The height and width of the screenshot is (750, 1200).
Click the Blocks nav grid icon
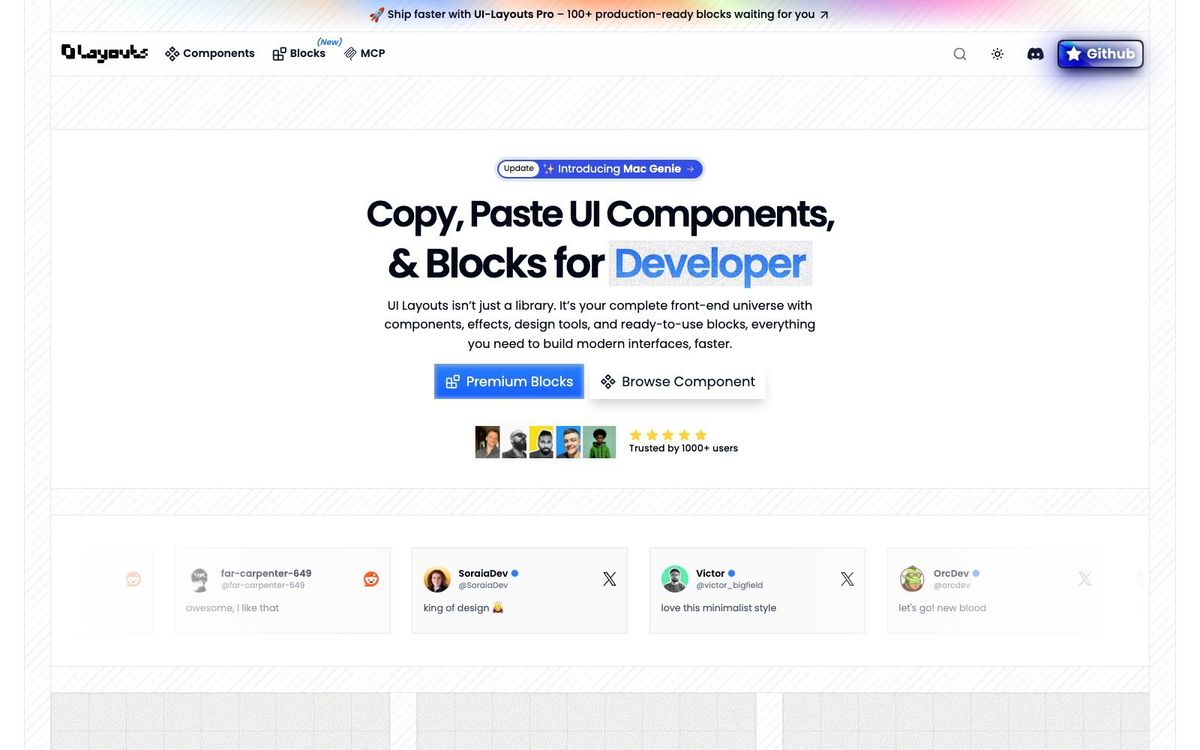279,54
